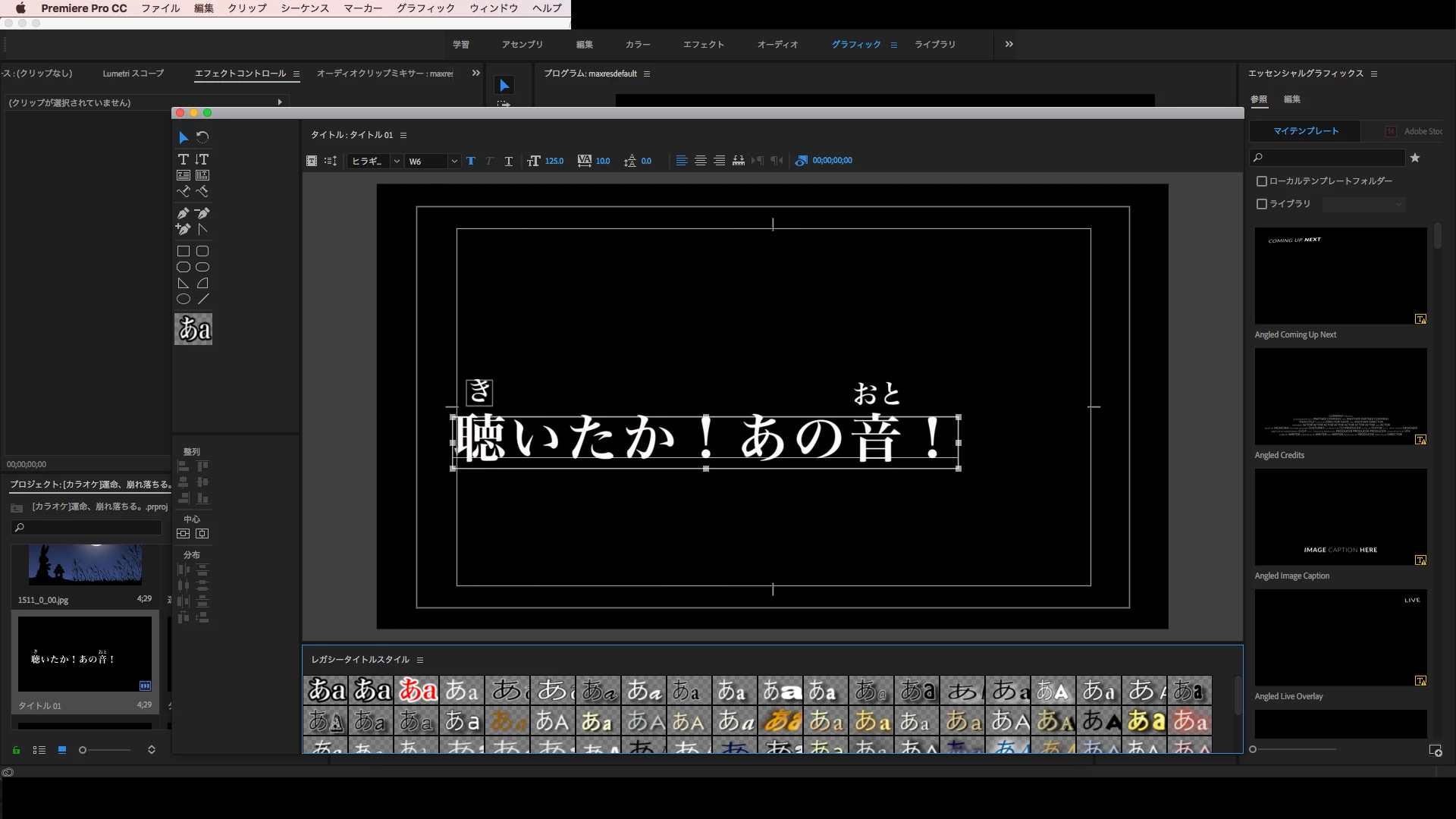Select the Convert Anchor Point tool
This screenshot has height=819, width=1456.
202,229
